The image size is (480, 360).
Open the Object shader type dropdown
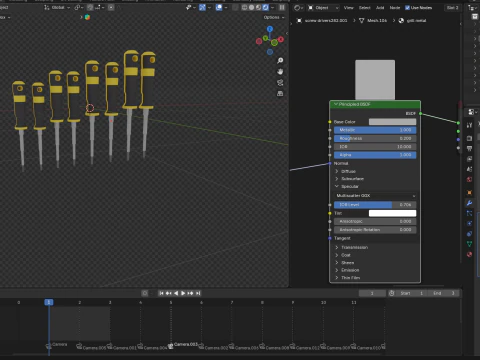click(323, 7)
